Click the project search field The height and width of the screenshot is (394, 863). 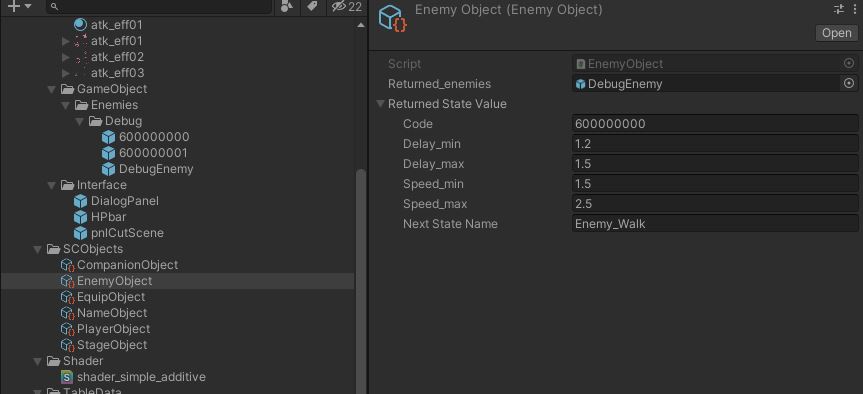tap(159, 7)
